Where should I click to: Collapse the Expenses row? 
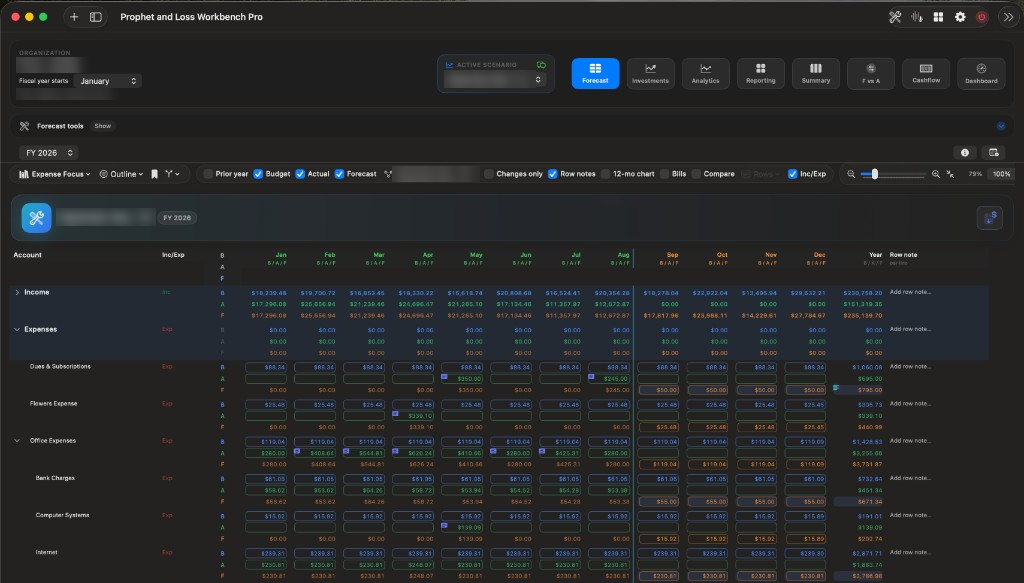pos(17,330)
